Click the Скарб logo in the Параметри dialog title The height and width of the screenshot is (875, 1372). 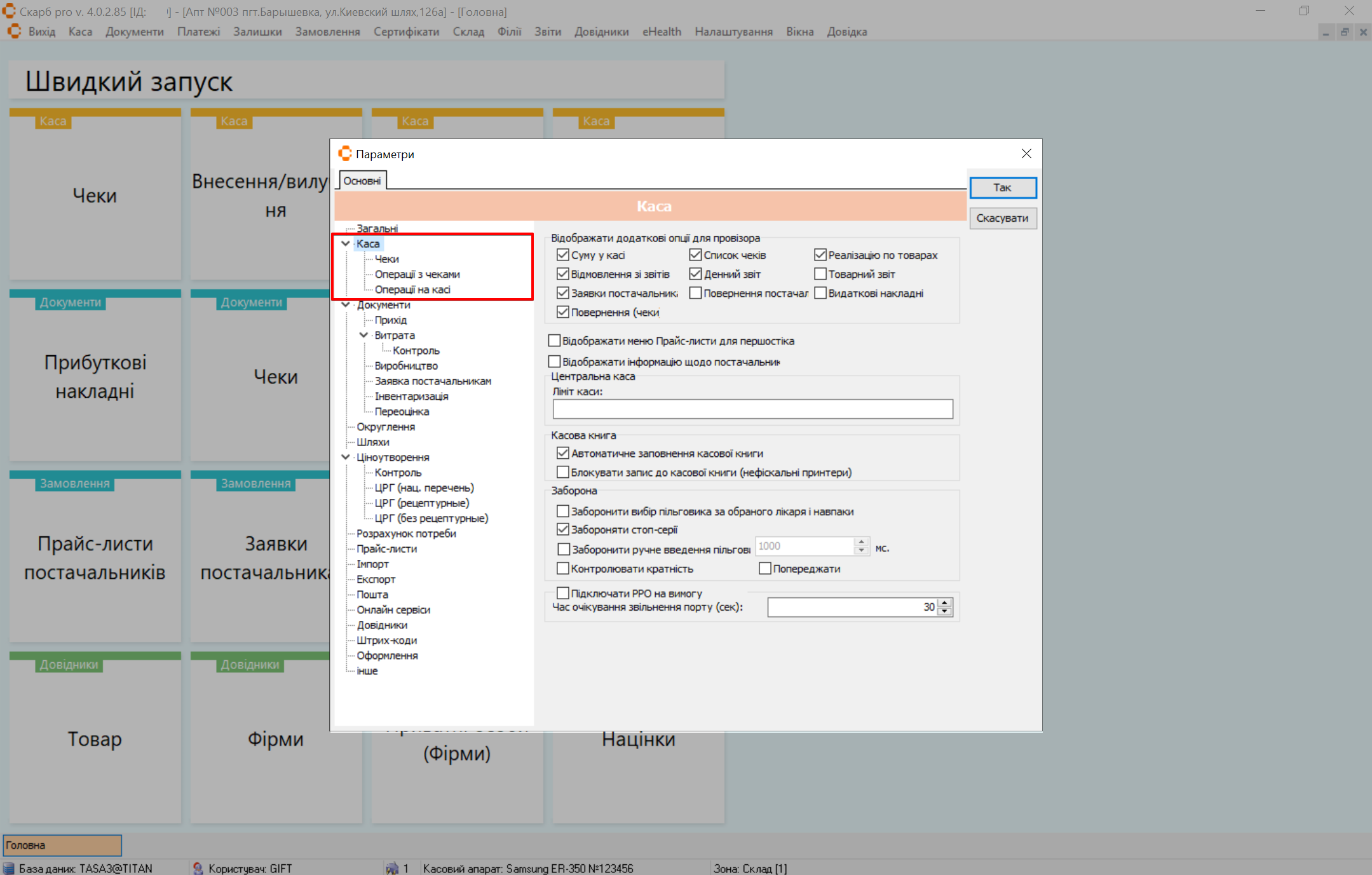345,154
